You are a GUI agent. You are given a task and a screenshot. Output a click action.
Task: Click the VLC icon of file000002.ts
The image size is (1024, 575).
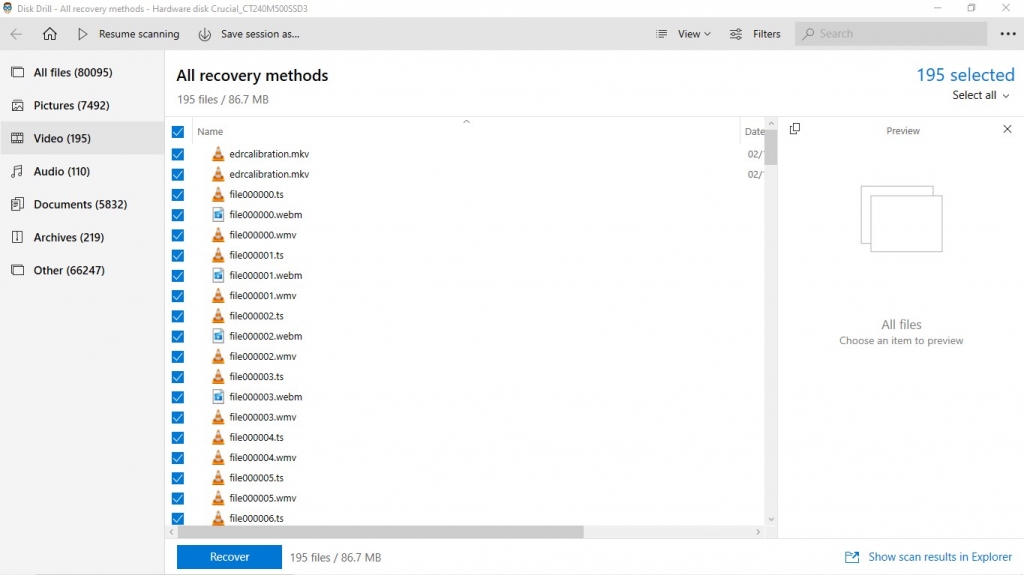[218, 316]
